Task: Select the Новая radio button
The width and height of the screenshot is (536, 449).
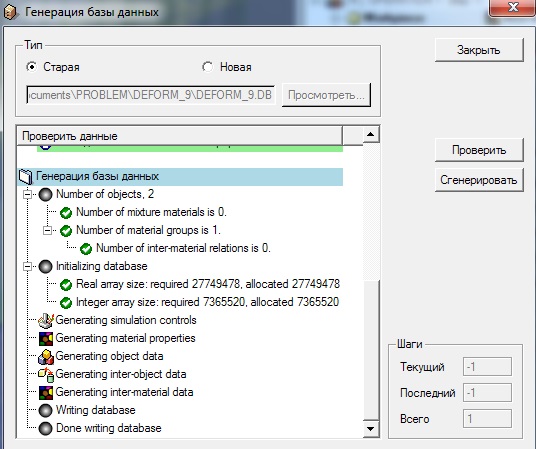Action: click(207, 67)
